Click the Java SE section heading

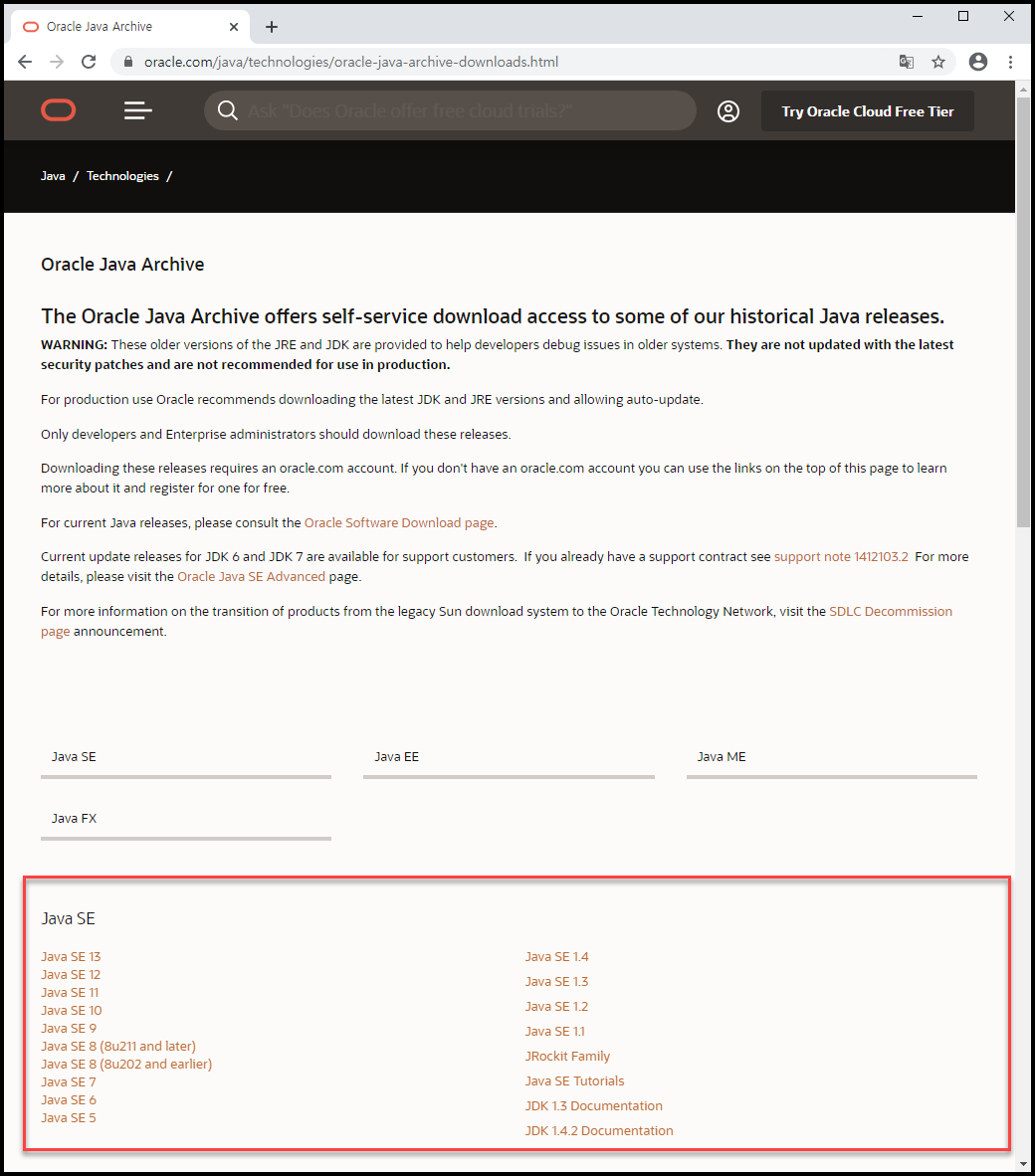(69, 918)
